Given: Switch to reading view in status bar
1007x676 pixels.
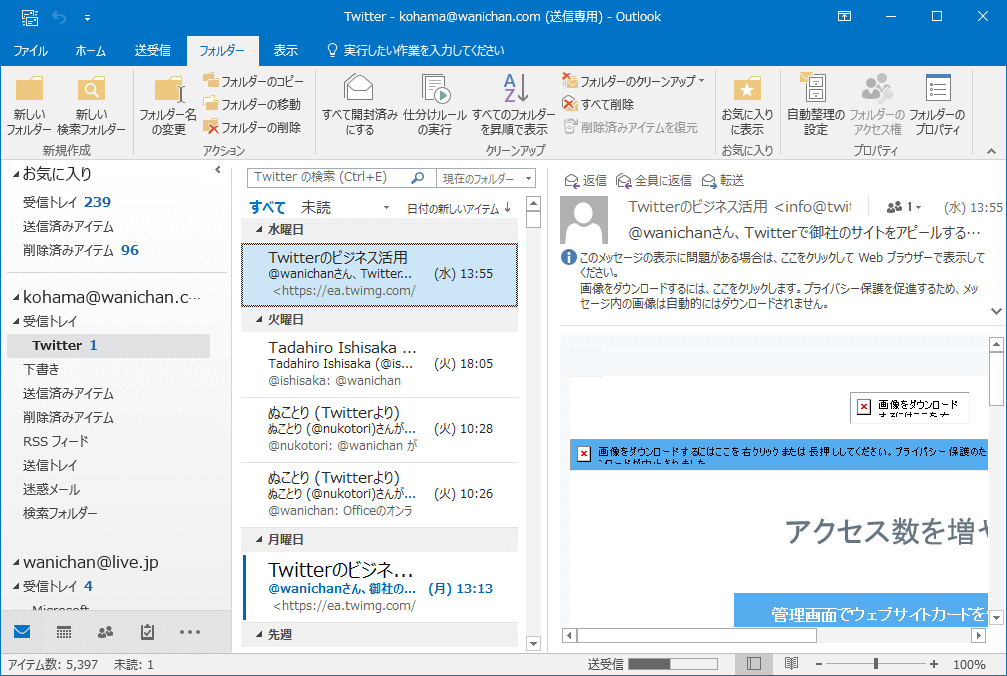Looking at the screenshot, I should pos(791,664).
